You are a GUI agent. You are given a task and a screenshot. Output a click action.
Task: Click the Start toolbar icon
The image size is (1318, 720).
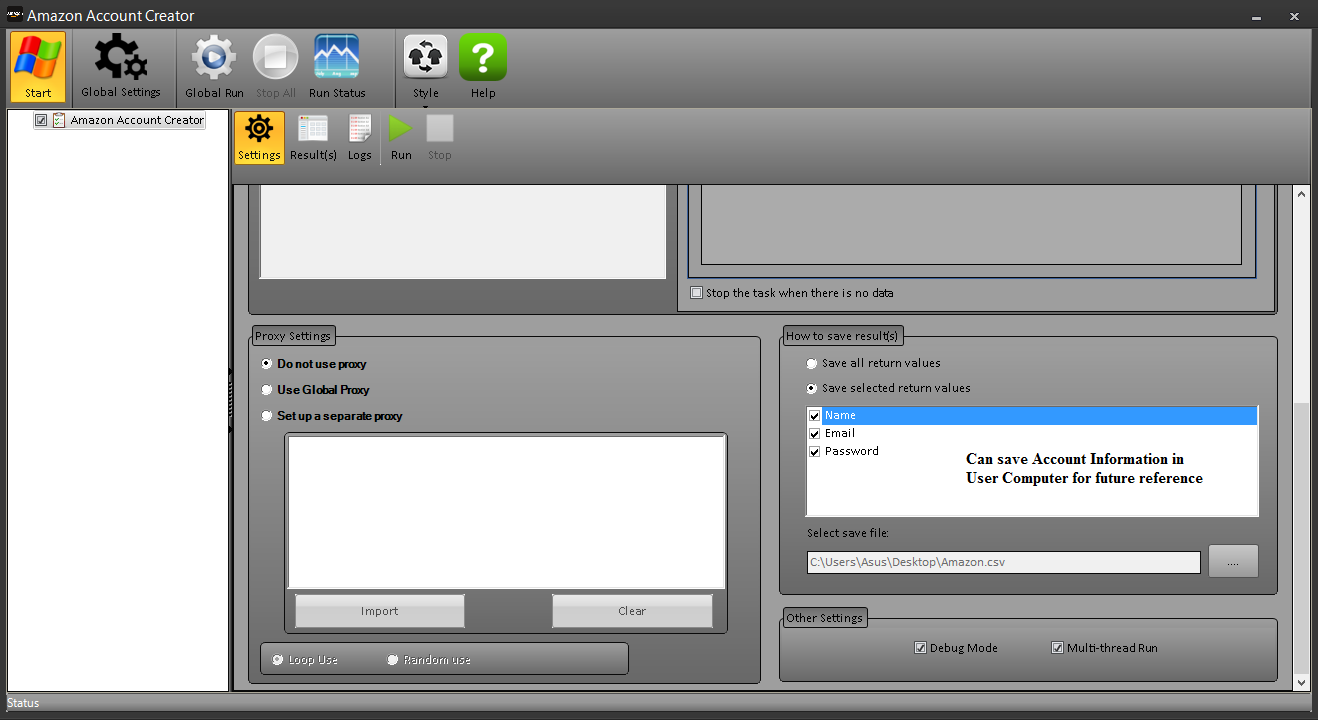point(38,67)
